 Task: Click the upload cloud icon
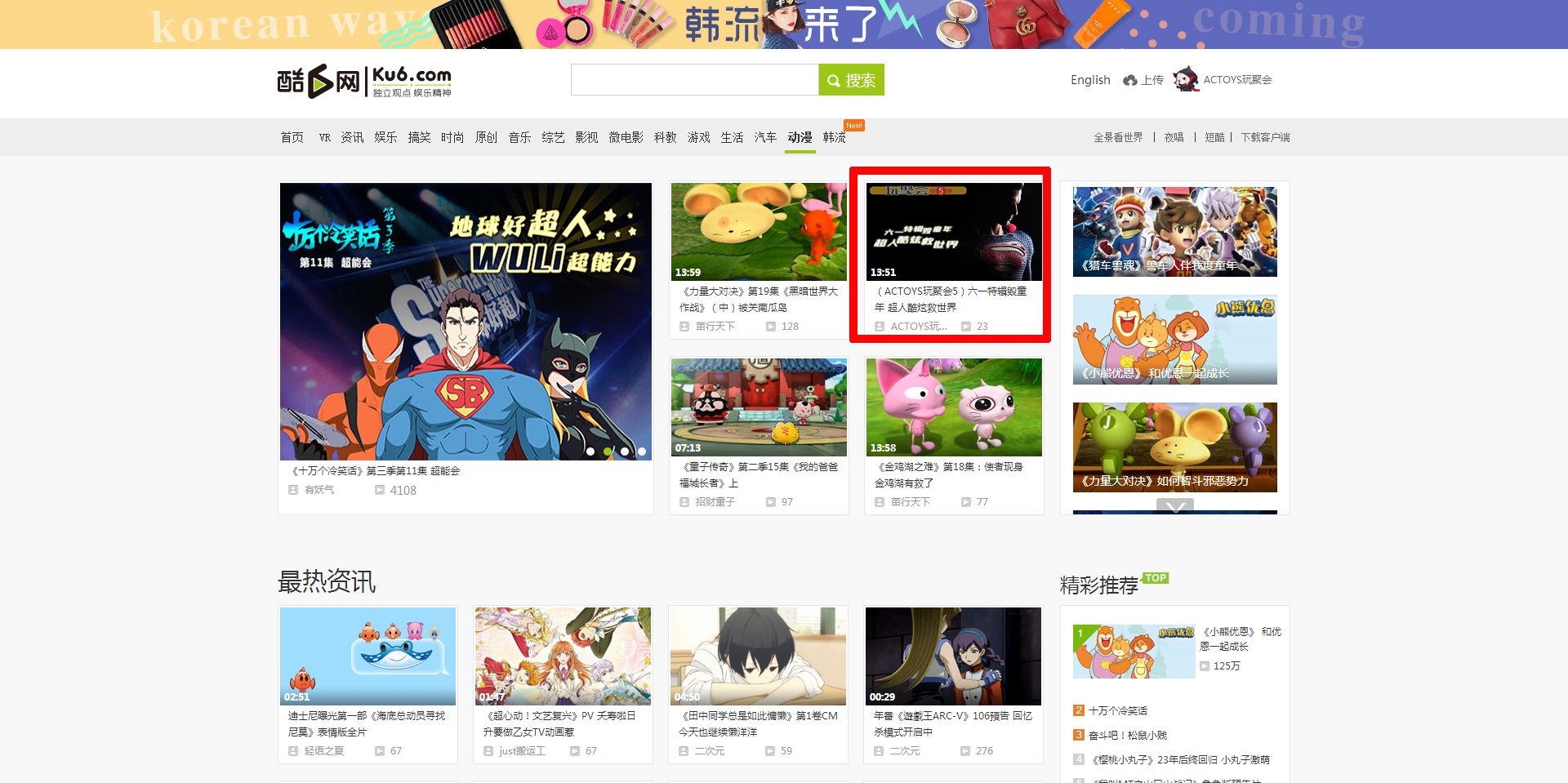pos(1130,80)
